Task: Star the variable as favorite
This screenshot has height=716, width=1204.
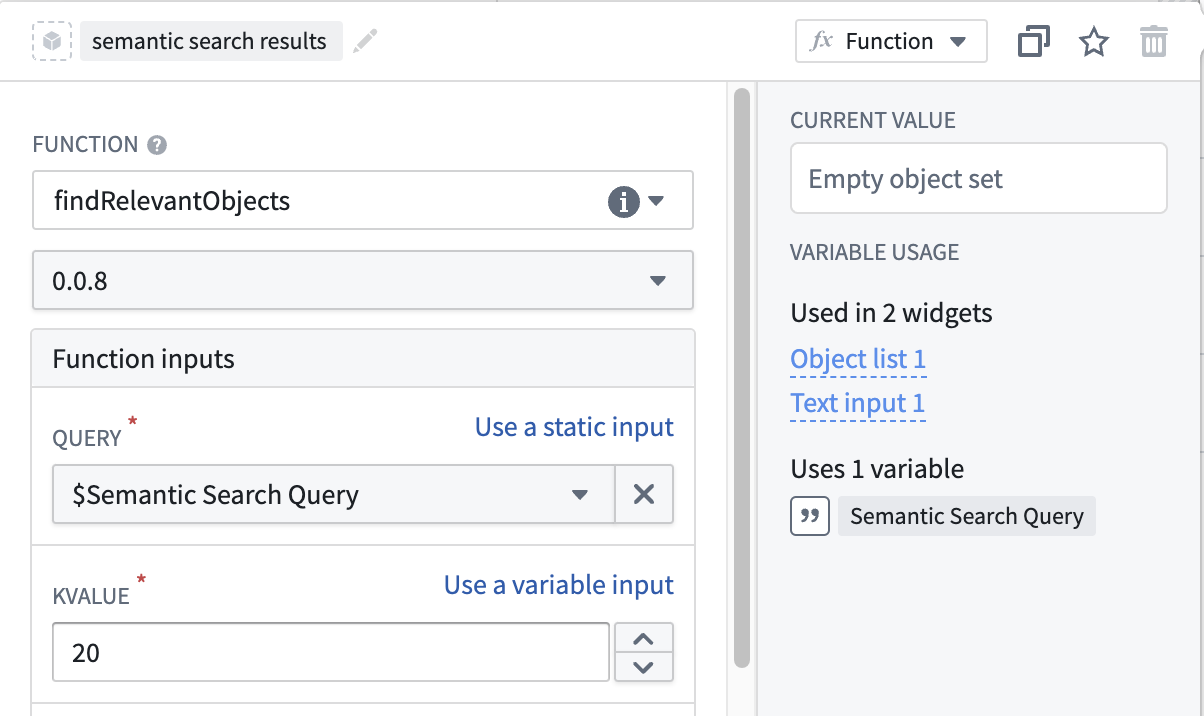Action: (x=1094, y=42)
